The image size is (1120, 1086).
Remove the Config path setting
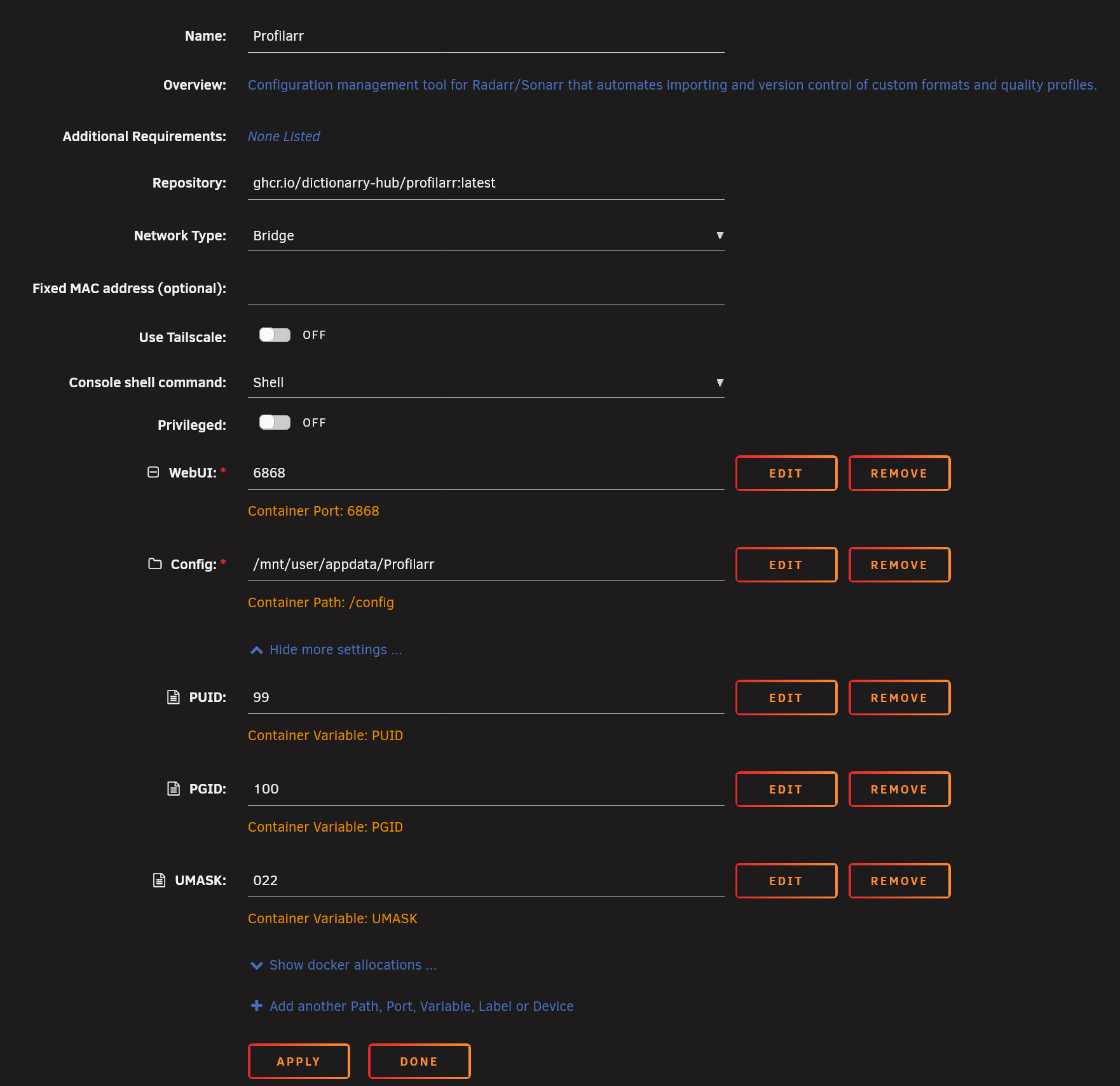899,565
